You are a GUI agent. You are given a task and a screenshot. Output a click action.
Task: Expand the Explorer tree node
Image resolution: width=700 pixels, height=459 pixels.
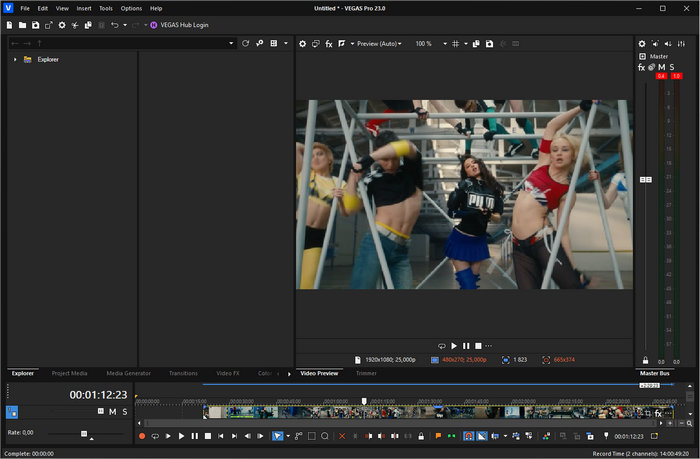[15, 60]
